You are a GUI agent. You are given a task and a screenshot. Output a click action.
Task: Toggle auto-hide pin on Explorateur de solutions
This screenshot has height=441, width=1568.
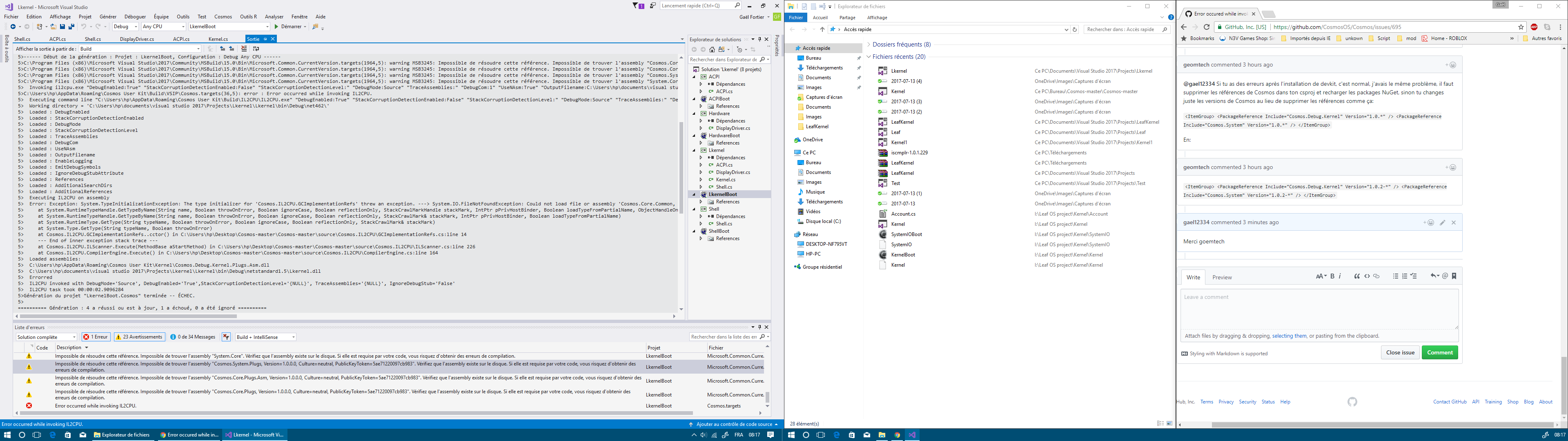759,40
